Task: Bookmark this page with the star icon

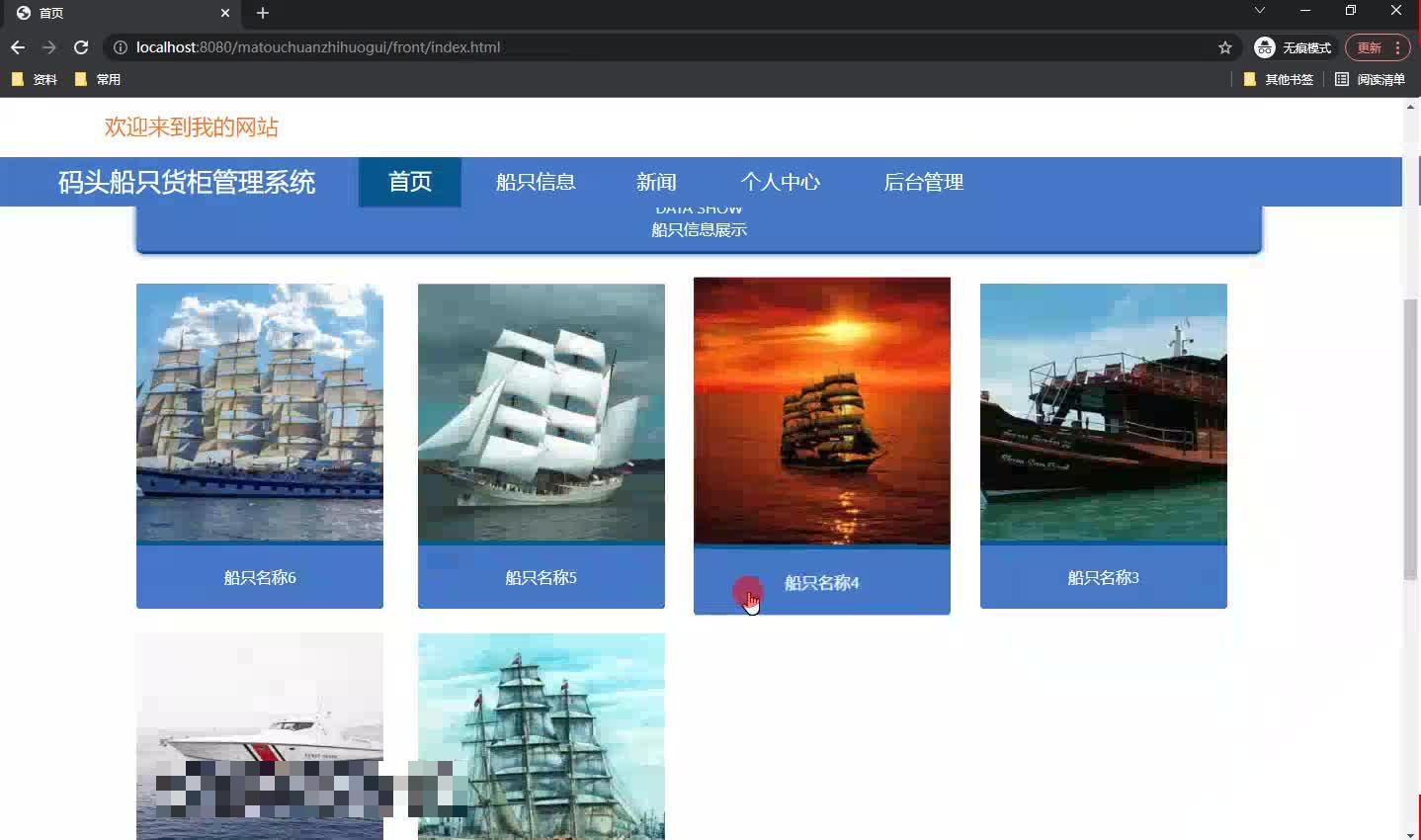Action: pyautogui.click(x=1223, y=46)
